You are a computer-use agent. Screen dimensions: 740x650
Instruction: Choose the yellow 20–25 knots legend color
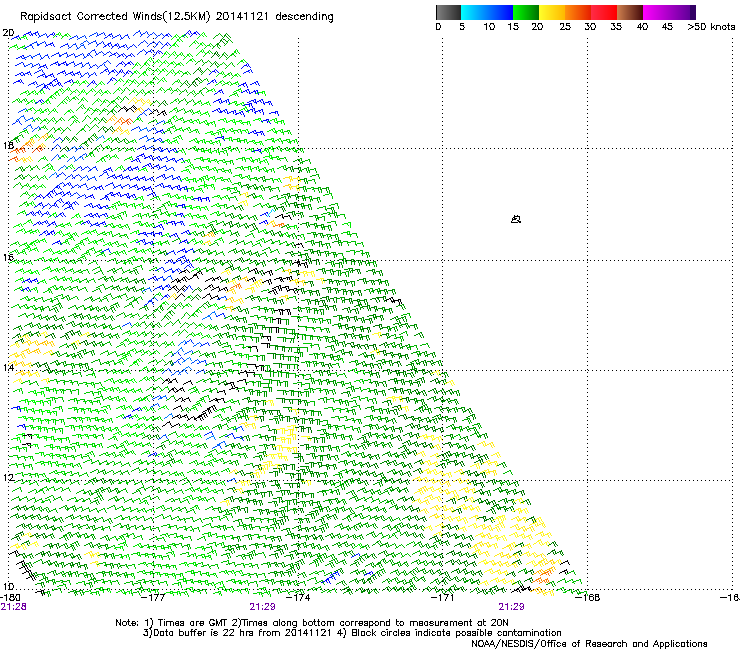pos(552,12)
